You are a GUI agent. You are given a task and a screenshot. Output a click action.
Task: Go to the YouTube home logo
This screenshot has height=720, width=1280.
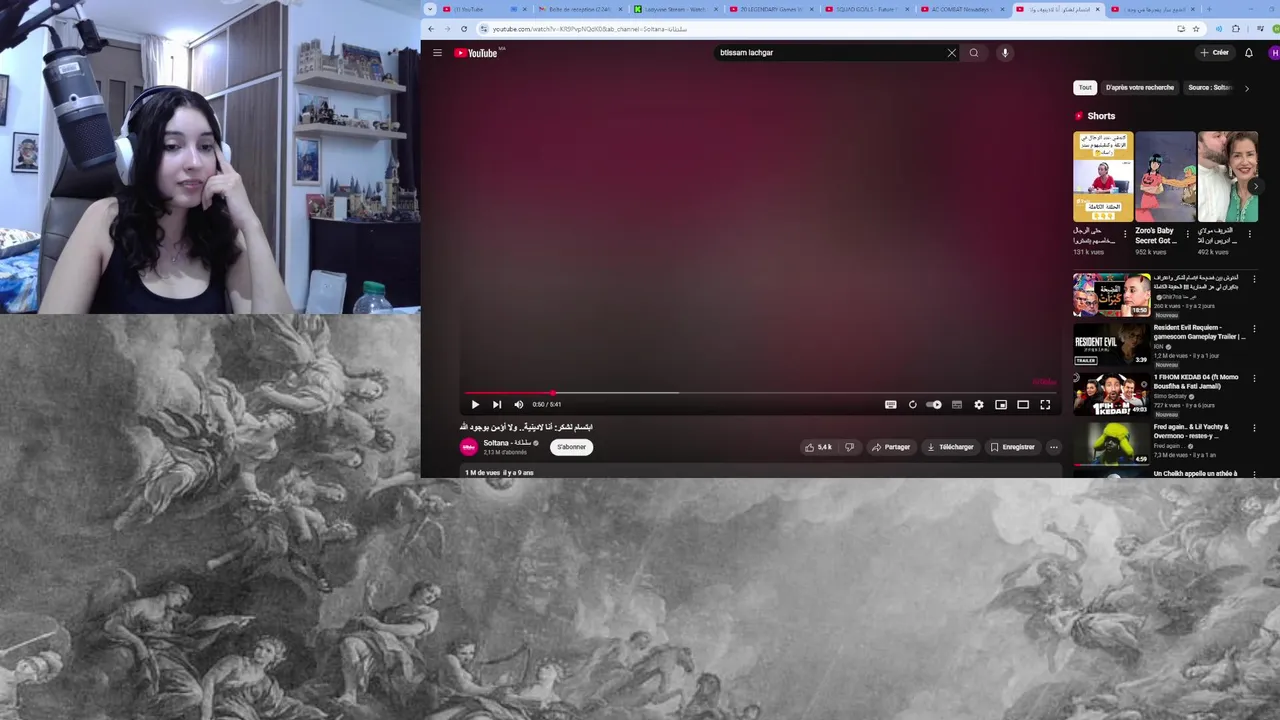click(x=476, y=53)
